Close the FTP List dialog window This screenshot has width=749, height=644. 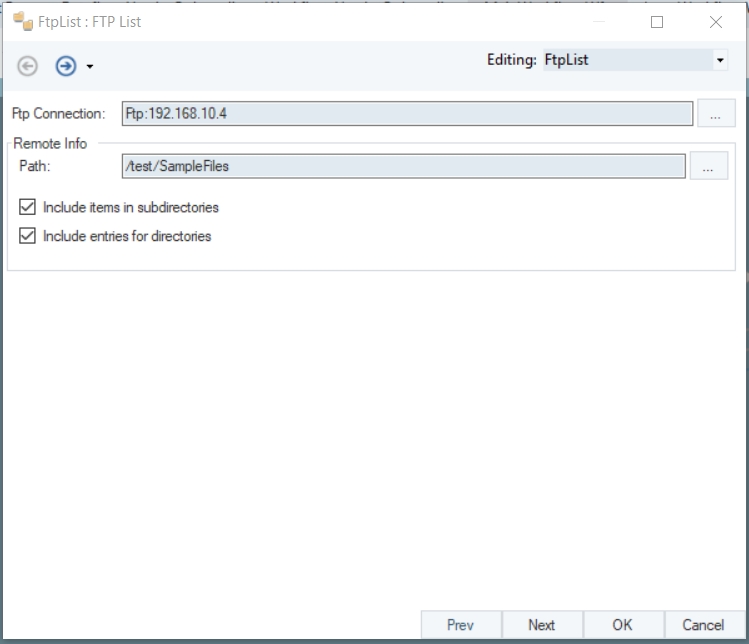pos(716,22)
